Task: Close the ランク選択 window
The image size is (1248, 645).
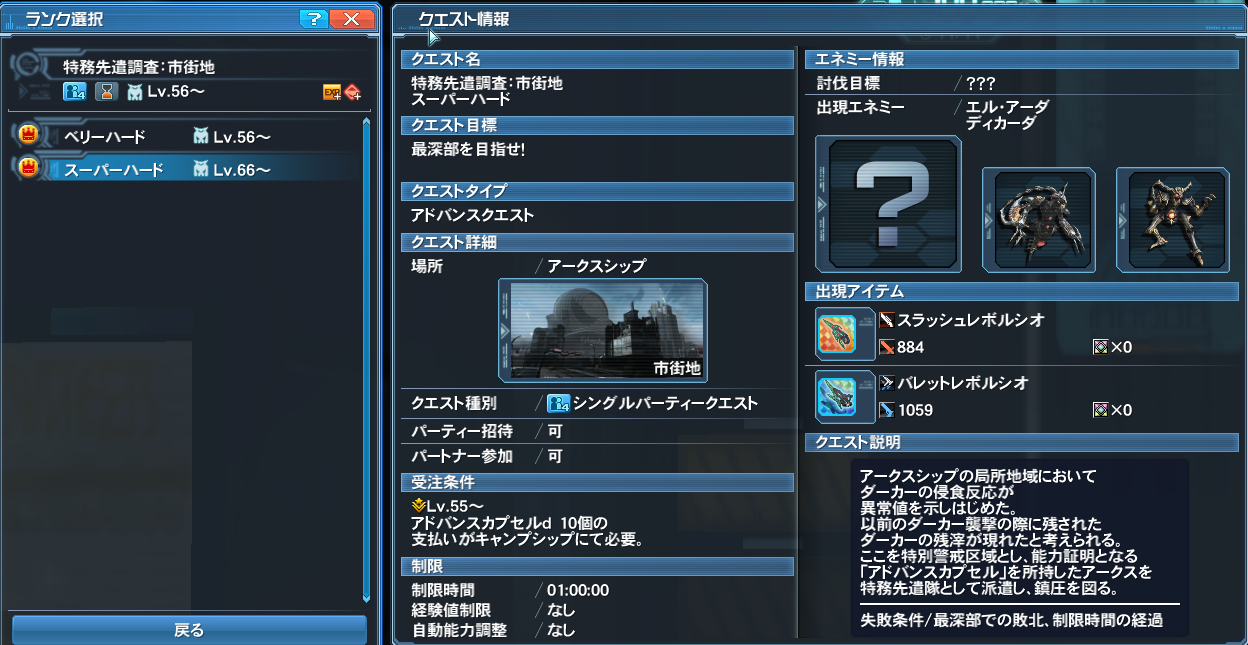Action: [350, 19]
